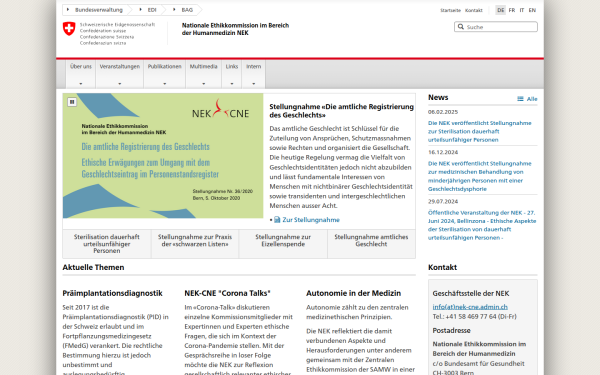The width and height of the screenshot is (600, 375).
Task: Open the BAG breadcrumb link
Action: tap(187, 10)
